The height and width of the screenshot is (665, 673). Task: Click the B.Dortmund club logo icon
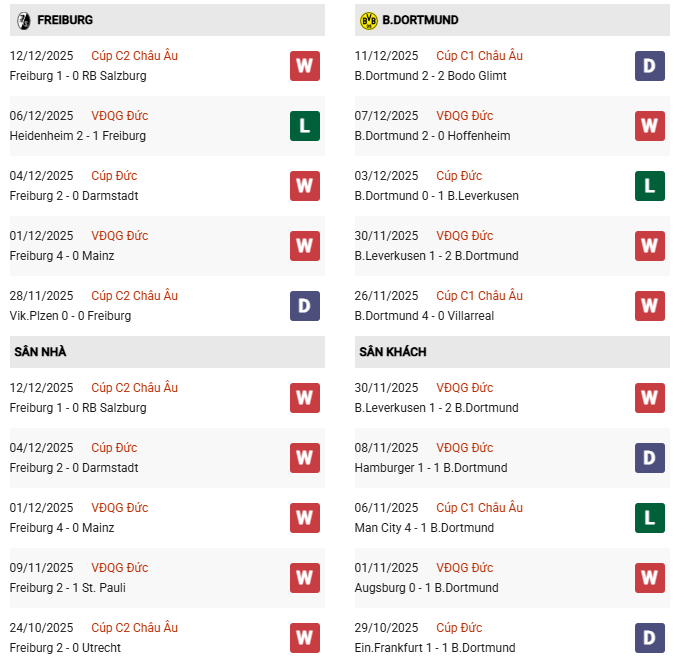click(x=368, y=20)
